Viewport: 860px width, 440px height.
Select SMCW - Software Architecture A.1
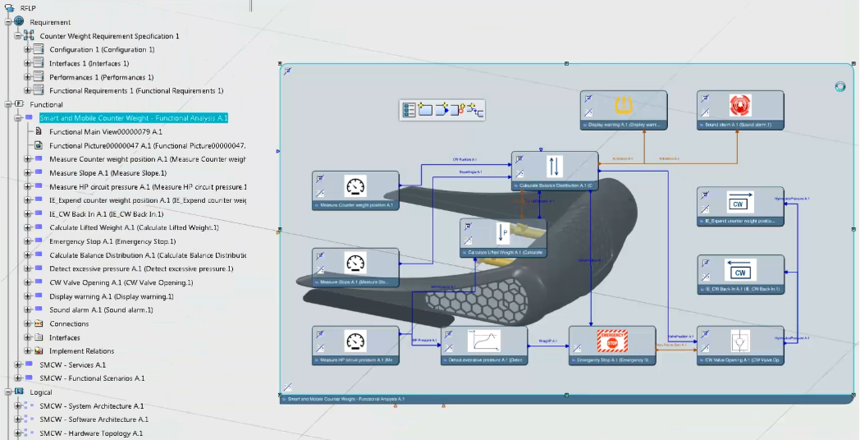[x=94, y=419]
